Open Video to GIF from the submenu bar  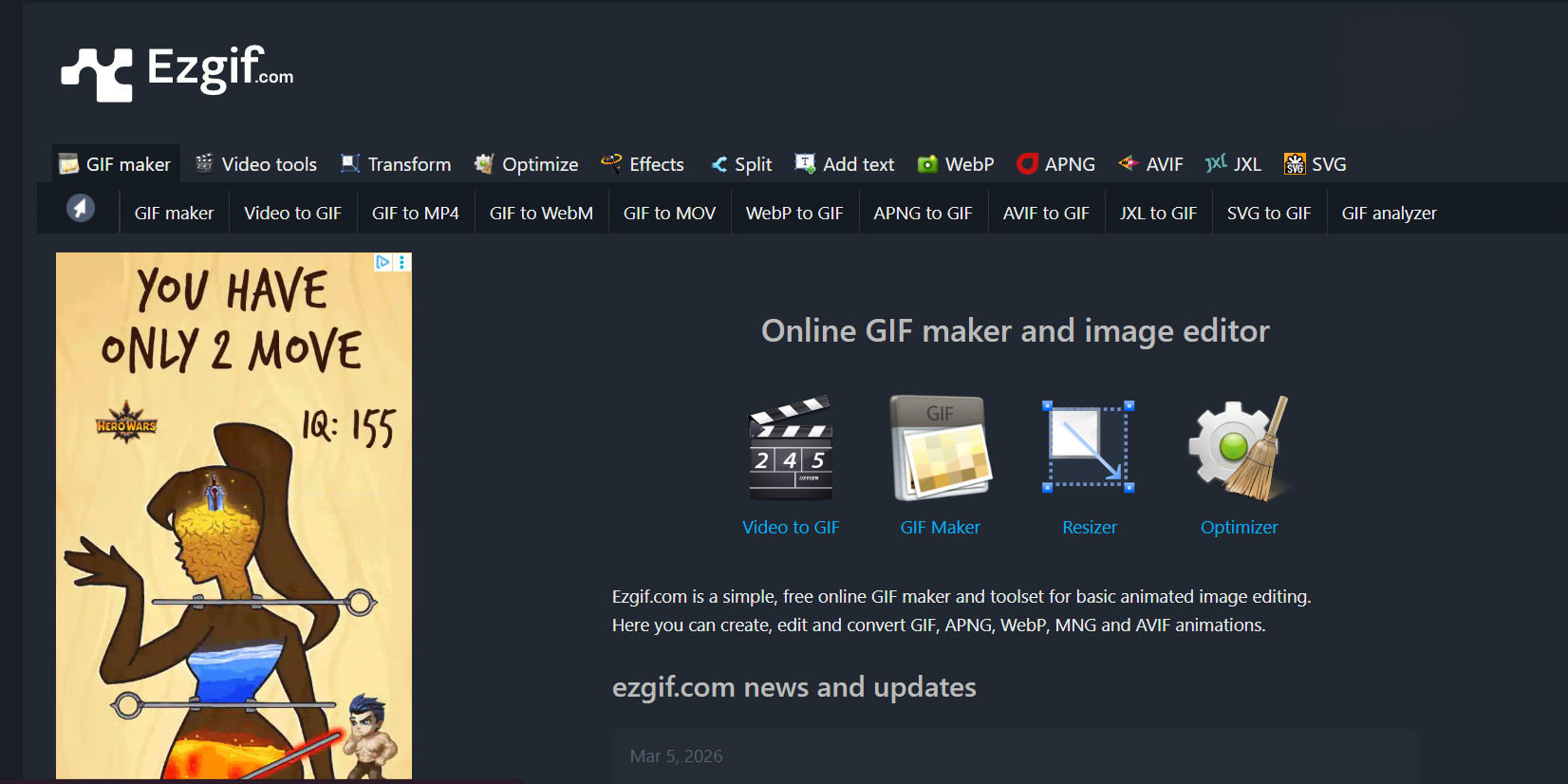[292, 214]
